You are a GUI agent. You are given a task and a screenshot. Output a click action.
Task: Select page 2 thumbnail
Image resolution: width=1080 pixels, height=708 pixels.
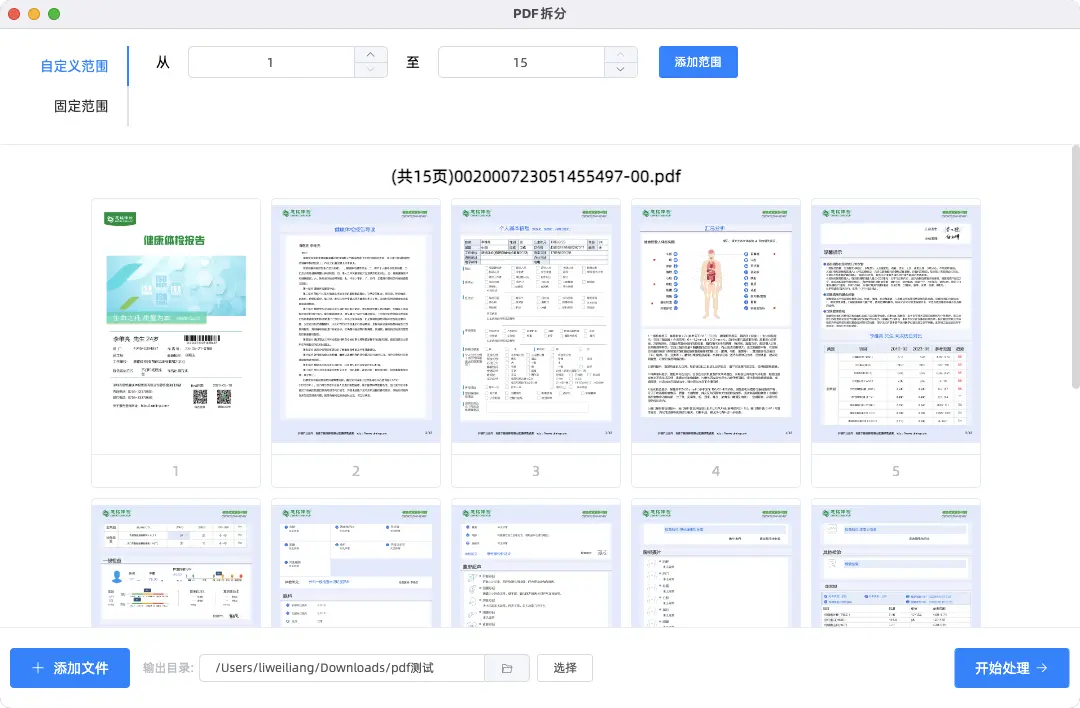pos(355,343)
